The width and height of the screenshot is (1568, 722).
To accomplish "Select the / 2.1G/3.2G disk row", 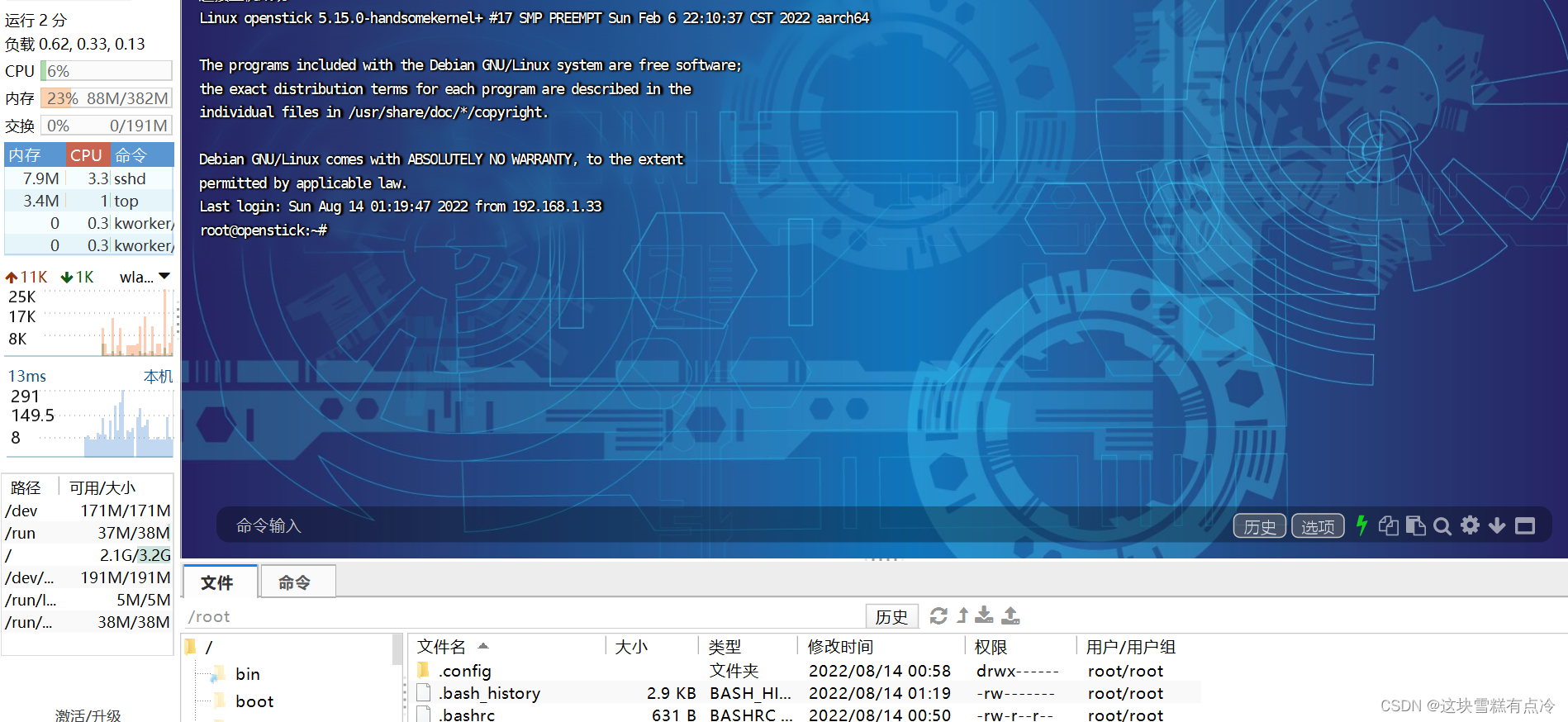I will (88, 555).
